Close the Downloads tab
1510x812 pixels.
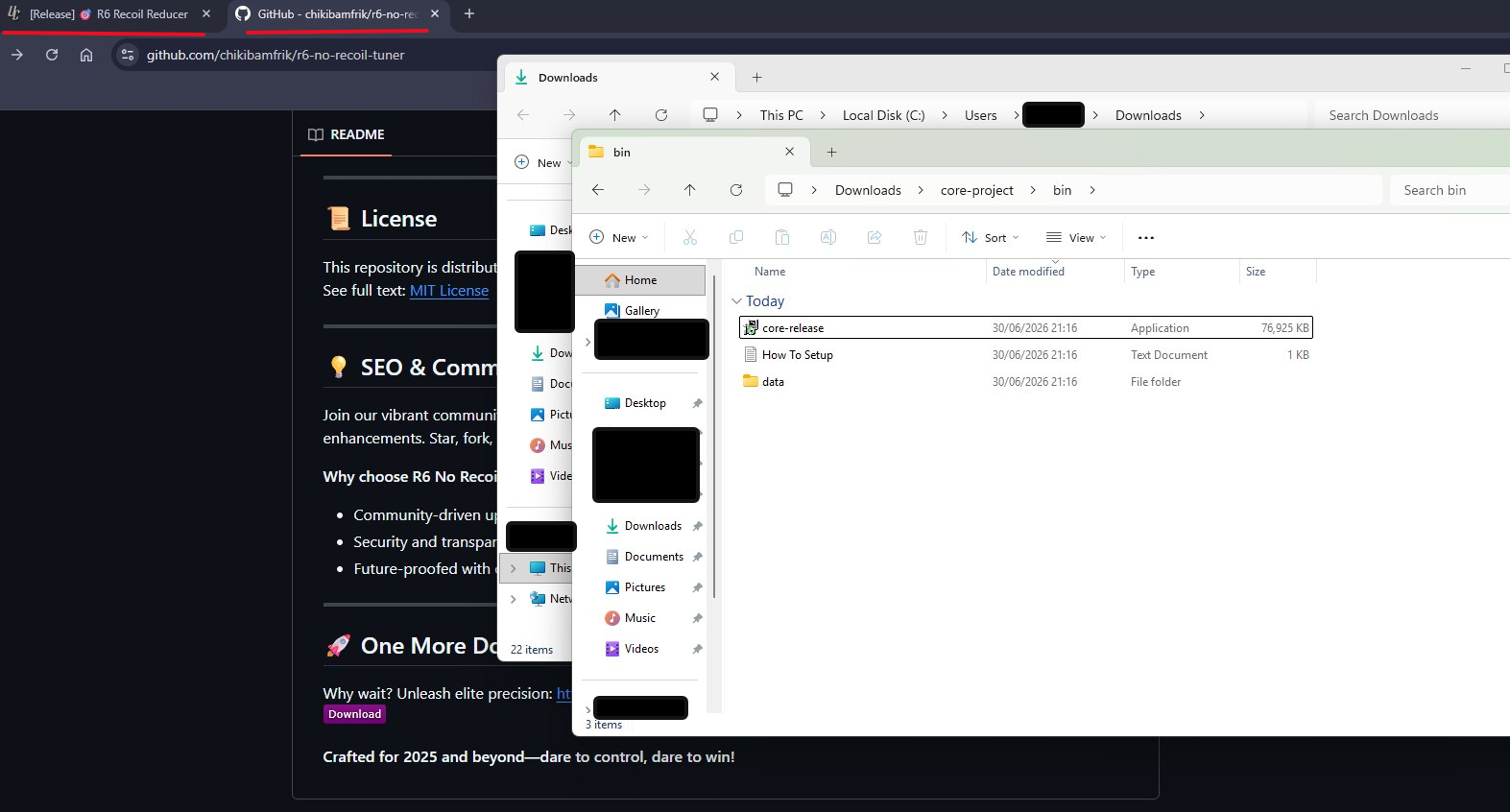click(714, 77)
